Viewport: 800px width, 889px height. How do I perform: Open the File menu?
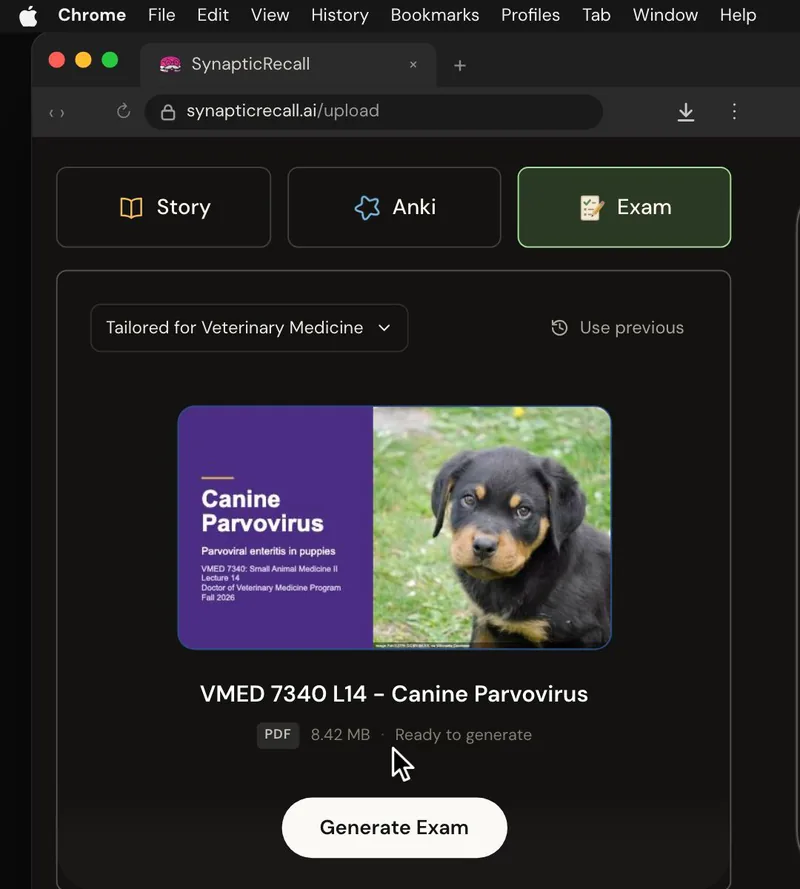pyautogui.click(x=162, y=15)
